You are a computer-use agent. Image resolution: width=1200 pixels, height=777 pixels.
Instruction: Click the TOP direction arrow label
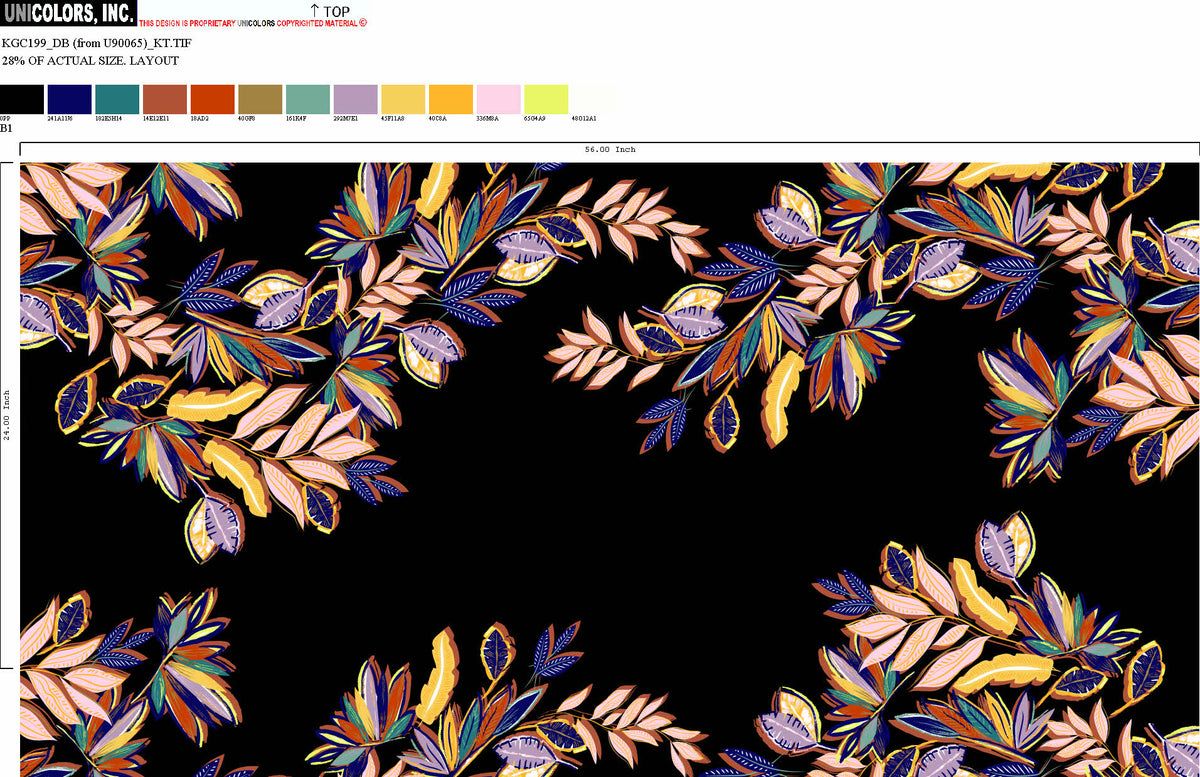(329, 11)
